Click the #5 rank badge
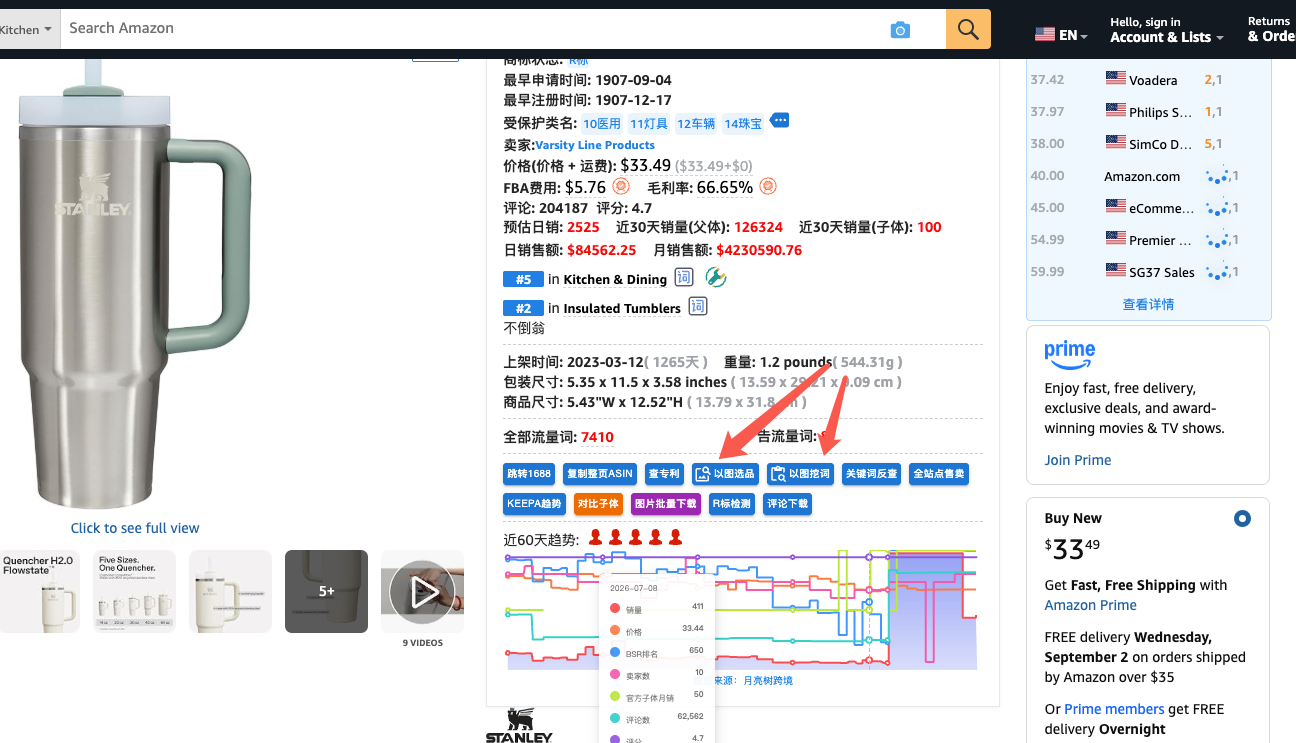Viewport: 1296px width, 743px height. (x=523, y=279)
